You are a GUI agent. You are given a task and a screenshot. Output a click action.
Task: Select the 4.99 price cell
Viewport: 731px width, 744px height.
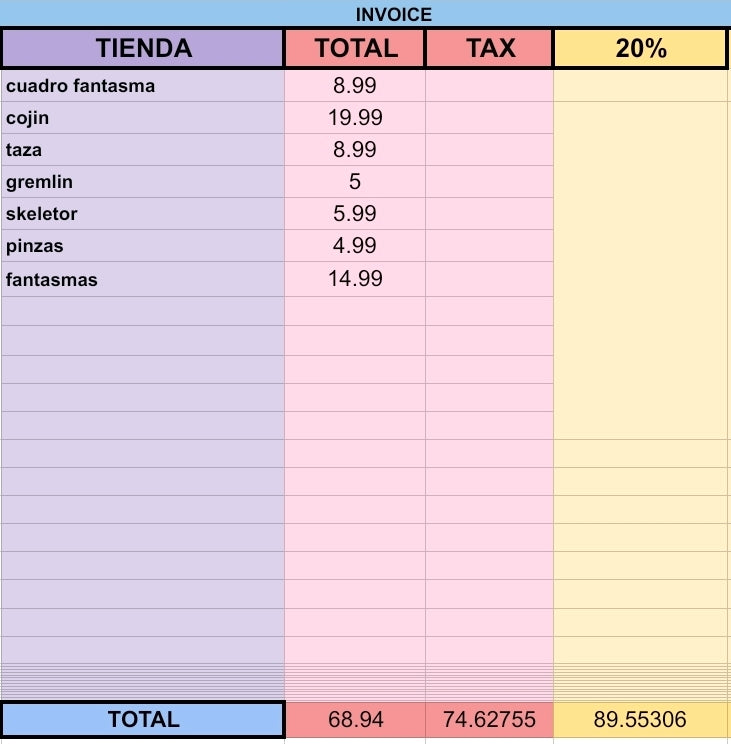pyautogui.click(x=355, y=246)
